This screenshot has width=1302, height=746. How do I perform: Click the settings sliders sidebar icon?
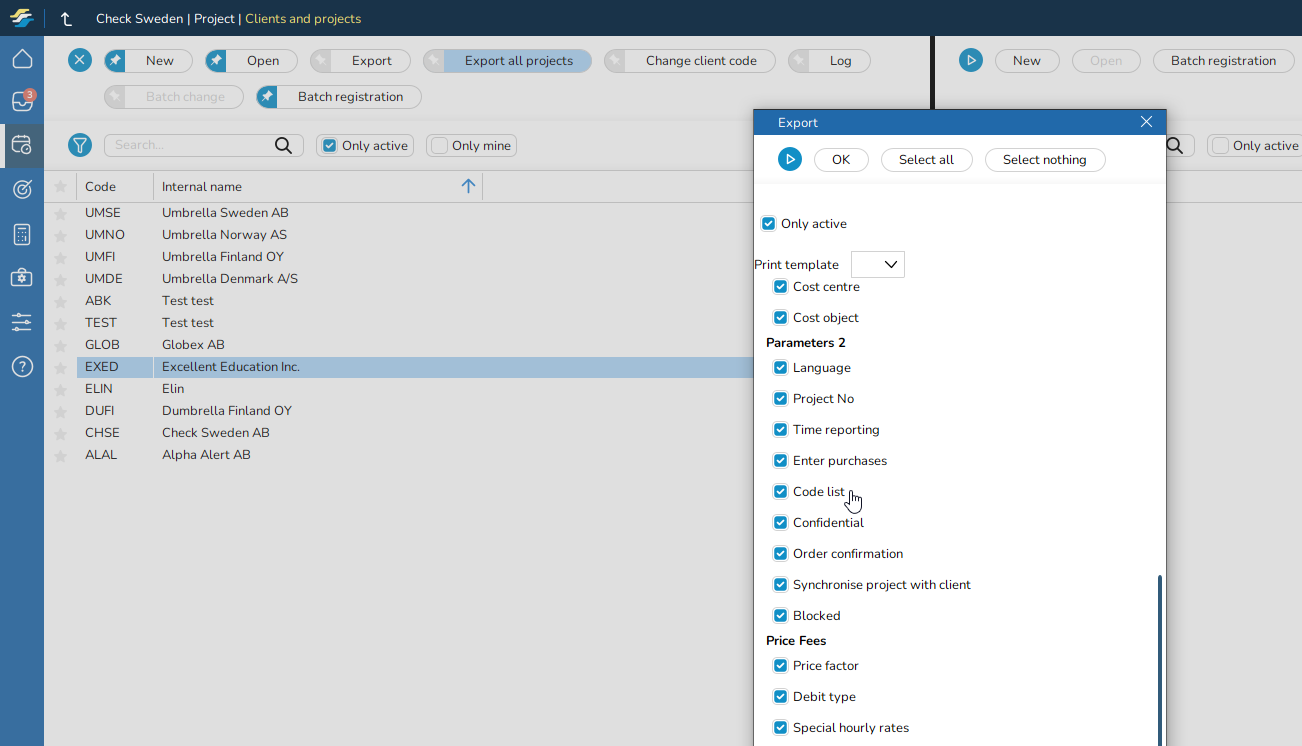(22, 322)
